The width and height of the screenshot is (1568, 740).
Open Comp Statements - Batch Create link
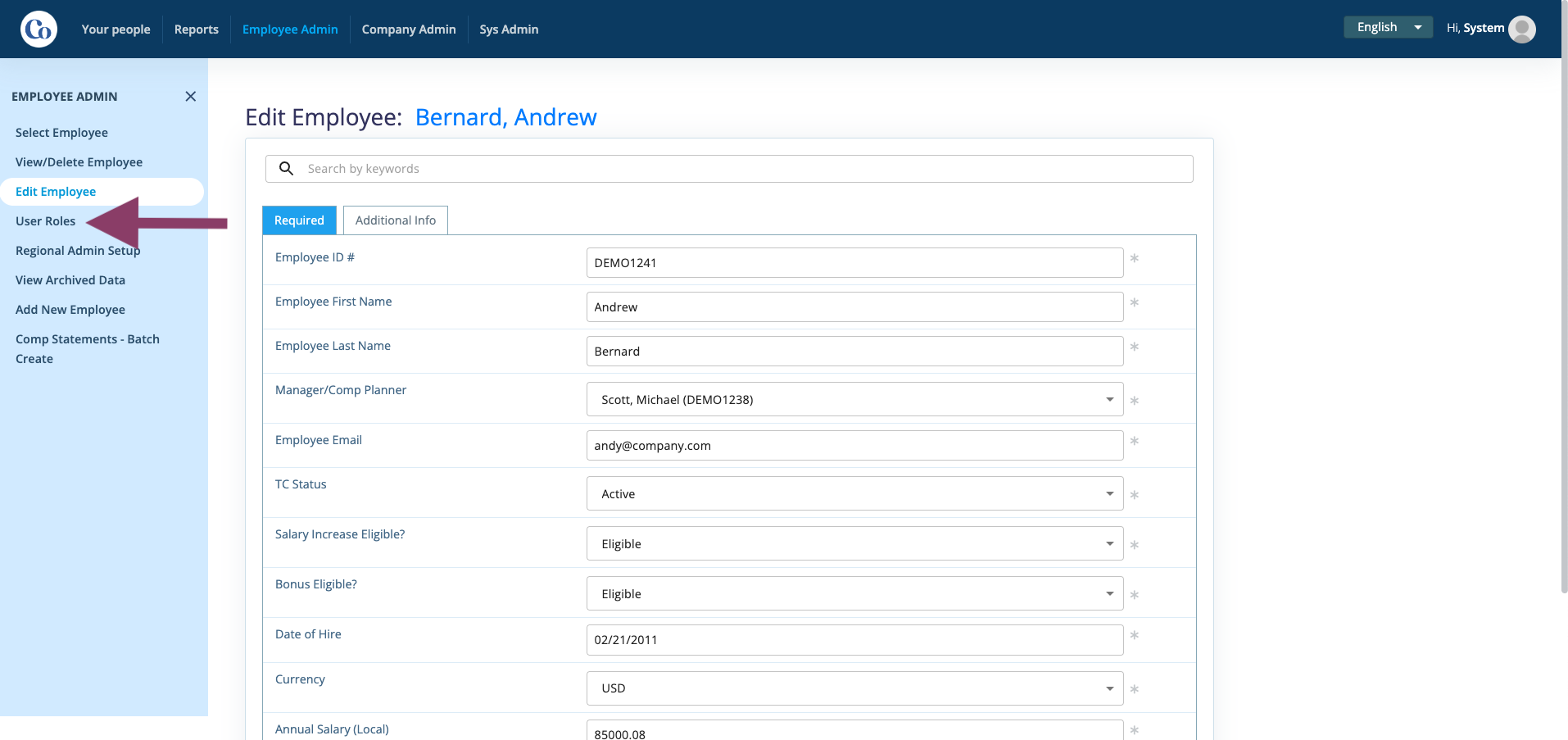(88, 349)
